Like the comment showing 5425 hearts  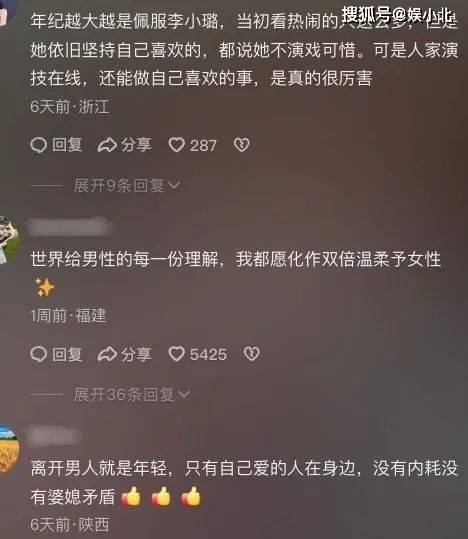pyautogui.click(x=176, y=354)
